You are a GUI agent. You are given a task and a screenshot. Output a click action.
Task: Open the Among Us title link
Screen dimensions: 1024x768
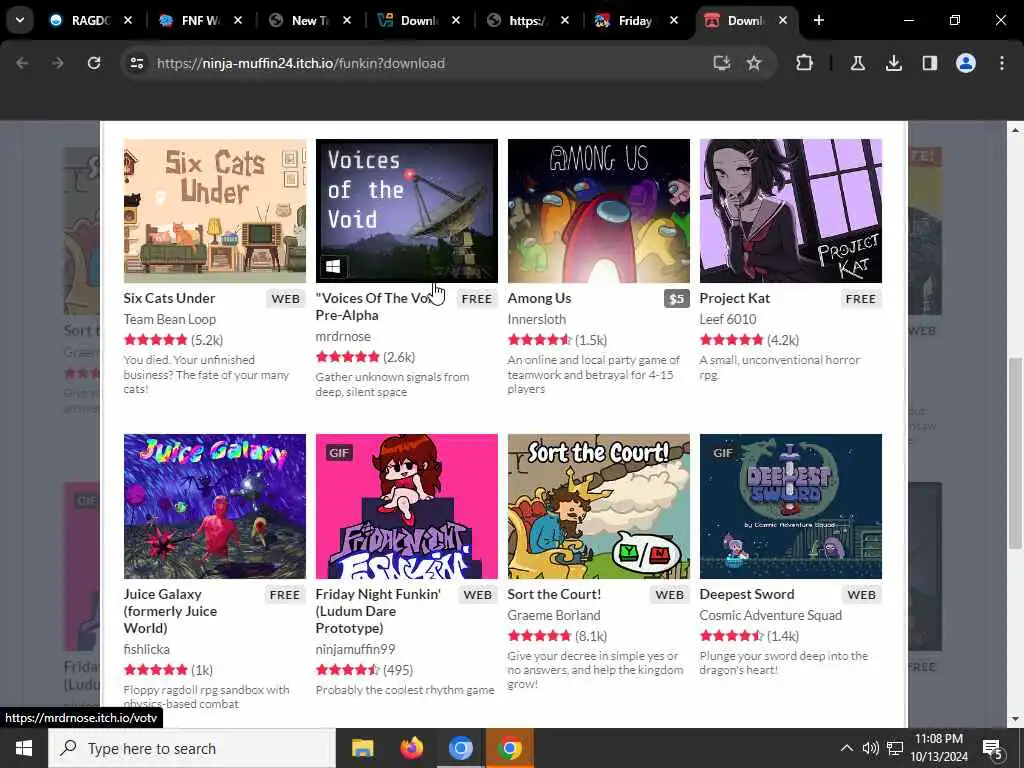point(539,298)
